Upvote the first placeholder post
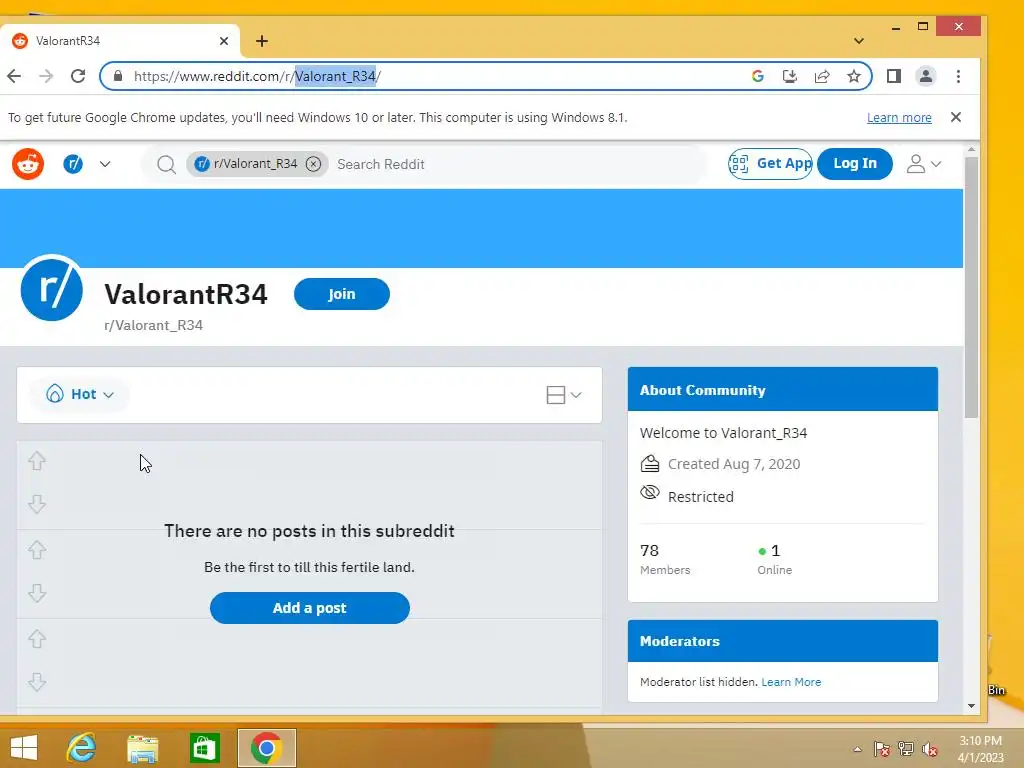The image size is (1024, 768). click(x=37, y=461)
